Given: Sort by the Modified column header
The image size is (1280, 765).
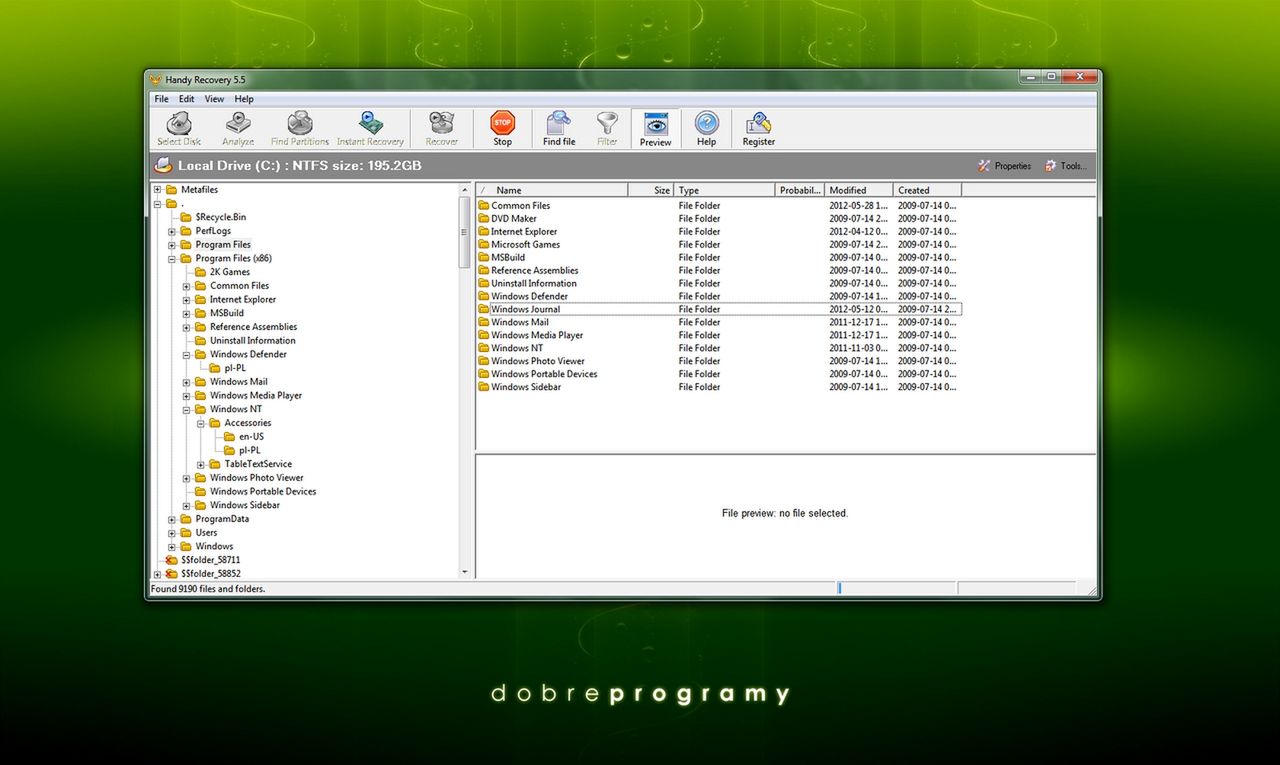Looking at the screenshot, I should click(x=859, y=190).
